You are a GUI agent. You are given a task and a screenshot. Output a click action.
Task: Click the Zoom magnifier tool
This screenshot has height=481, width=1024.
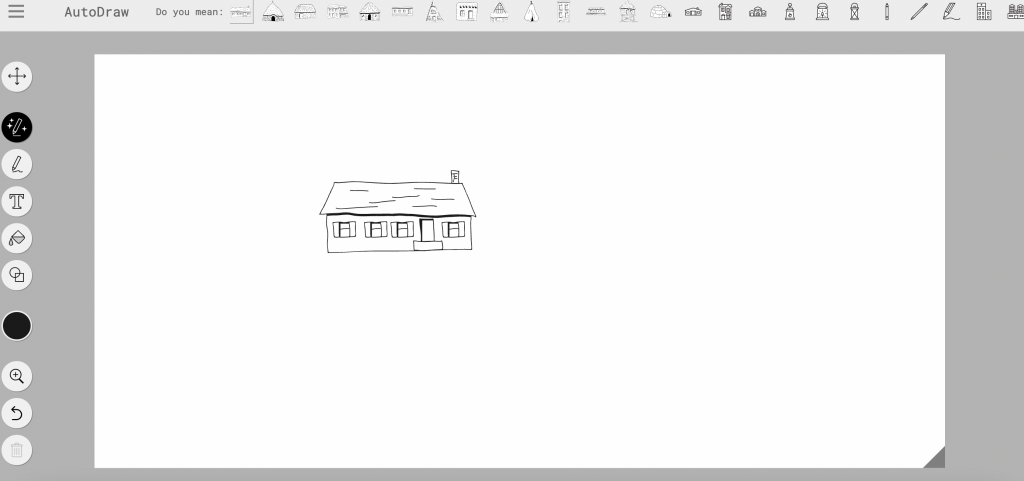[17, 376]
